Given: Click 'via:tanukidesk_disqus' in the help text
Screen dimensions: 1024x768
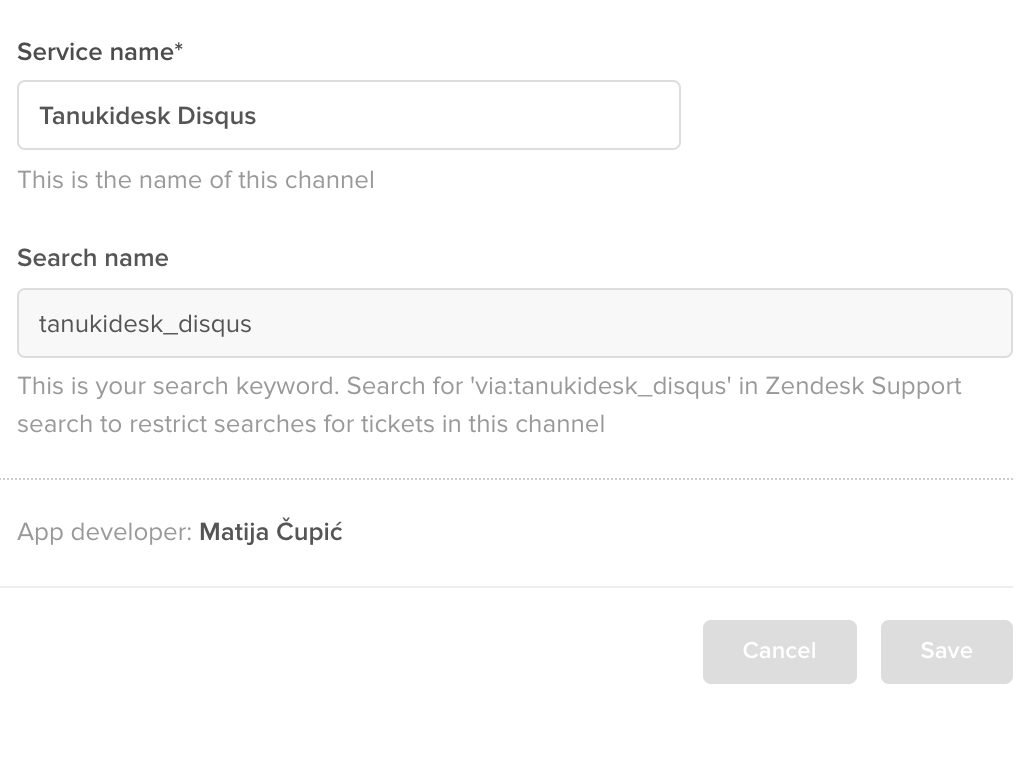Looking at the screenshot, I should 600,386.
